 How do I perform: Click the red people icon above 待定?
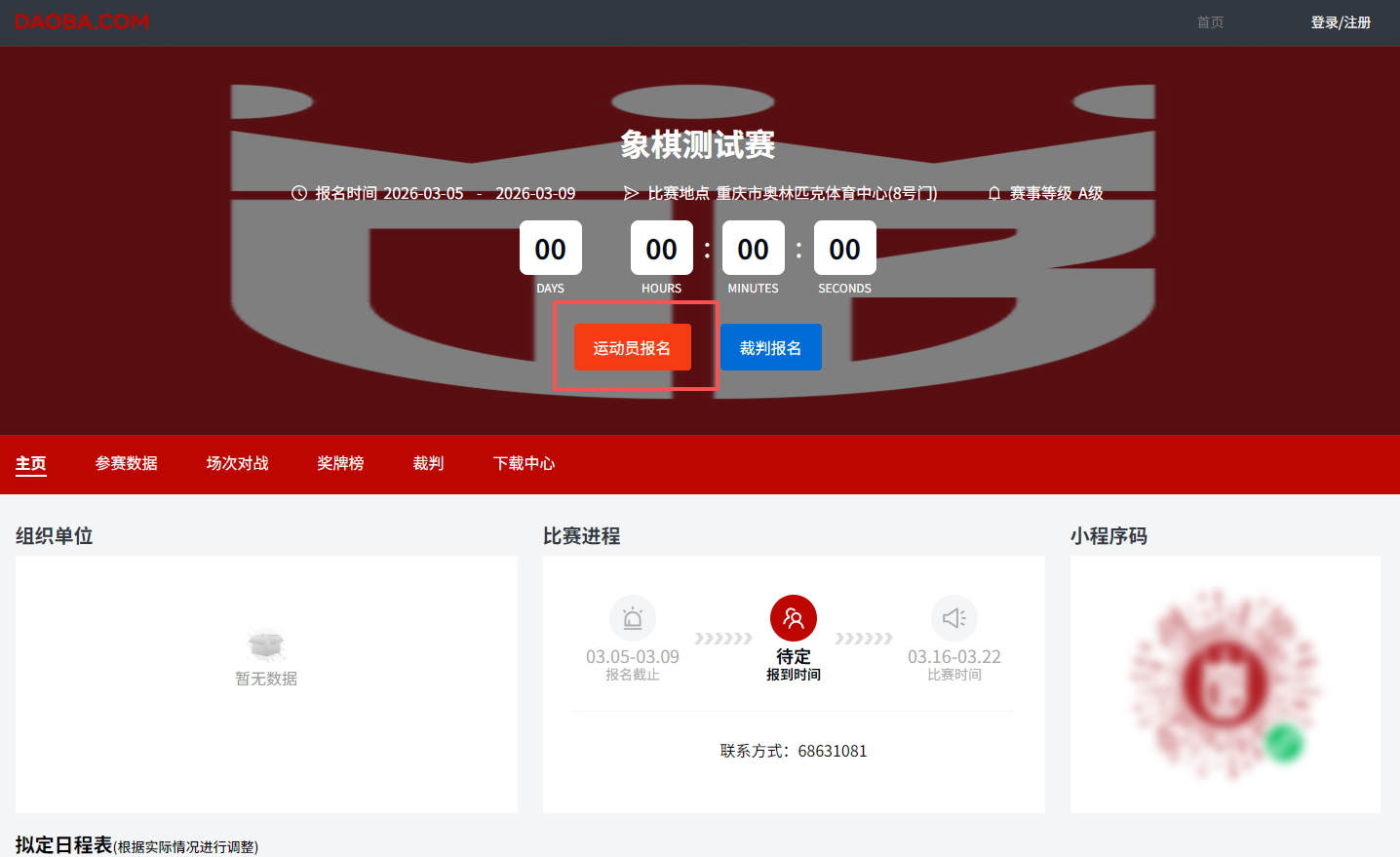click(x=793, y=617)
